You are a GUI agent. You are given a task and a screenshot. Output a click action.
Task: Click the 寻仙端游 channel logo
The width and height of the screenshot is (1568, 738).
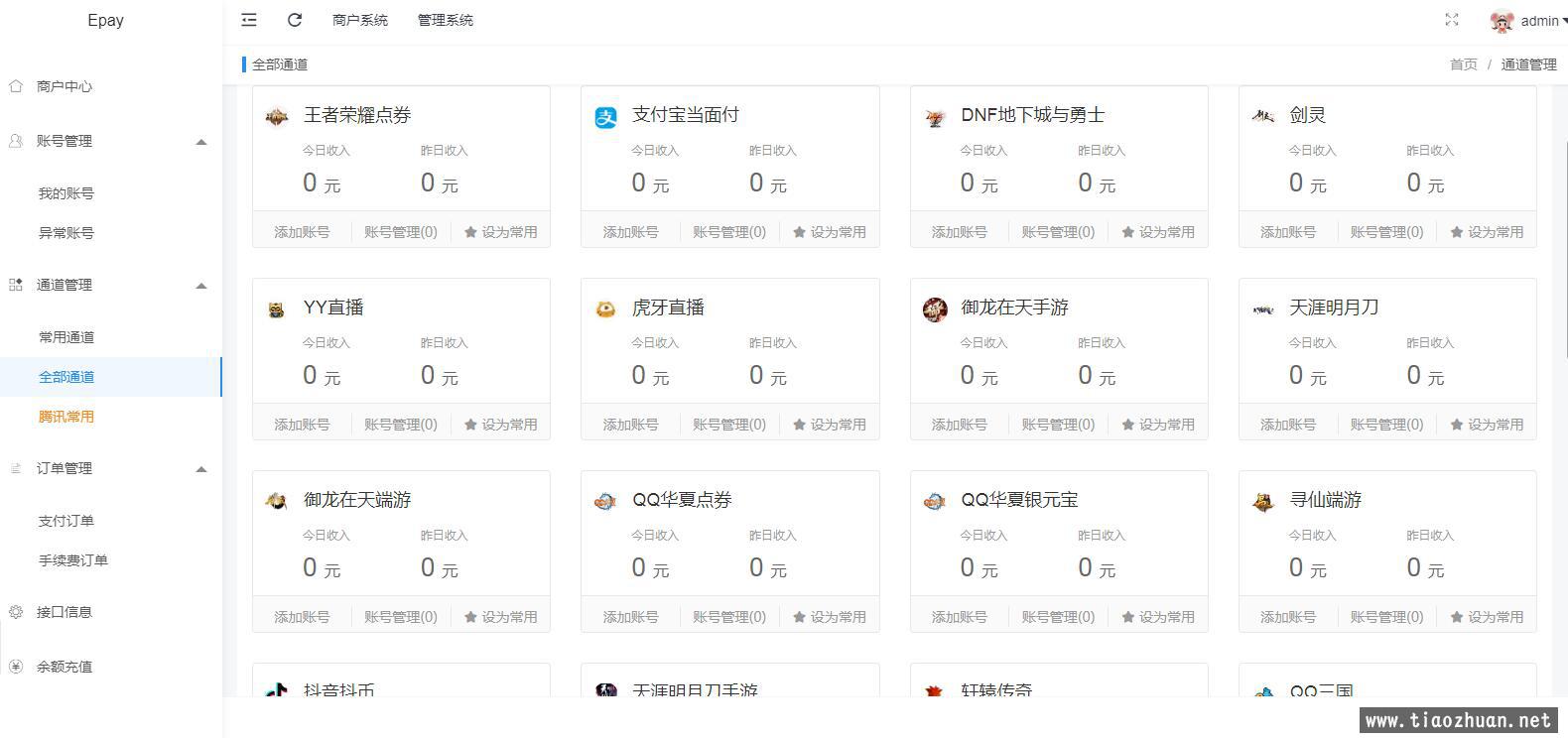pos(1263,502)
